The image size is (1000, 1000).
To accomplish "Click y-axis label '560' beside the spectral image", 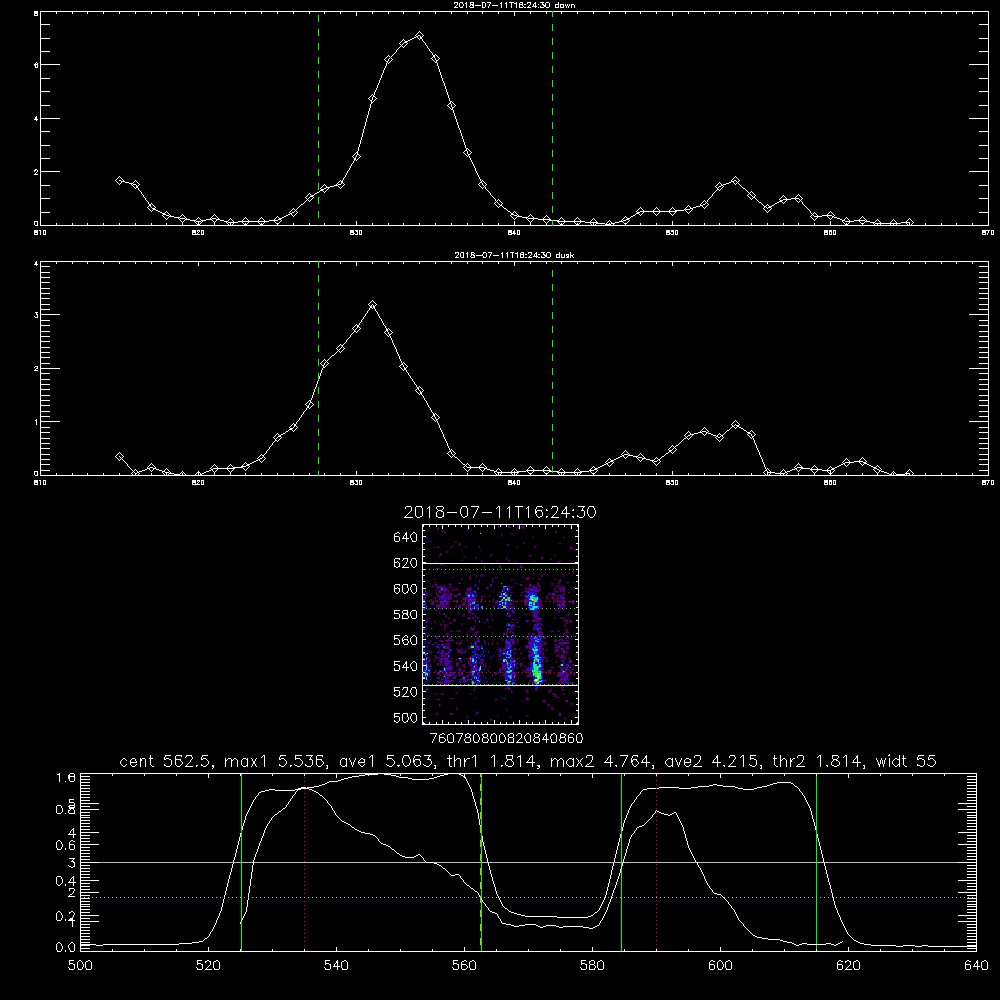I will point(406,640).
